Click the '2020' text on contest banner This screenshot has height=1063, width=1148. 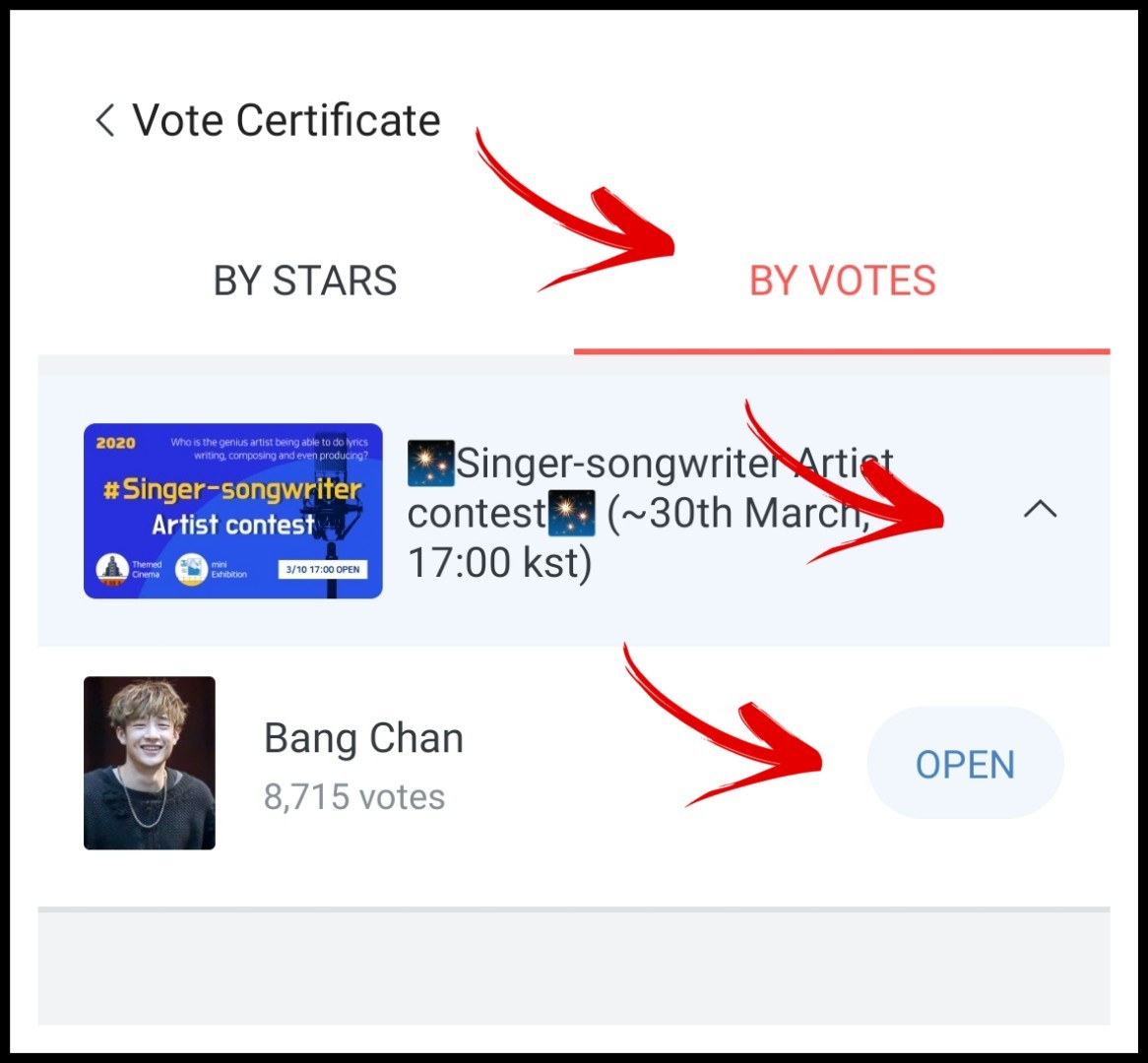tap(115, 443)
